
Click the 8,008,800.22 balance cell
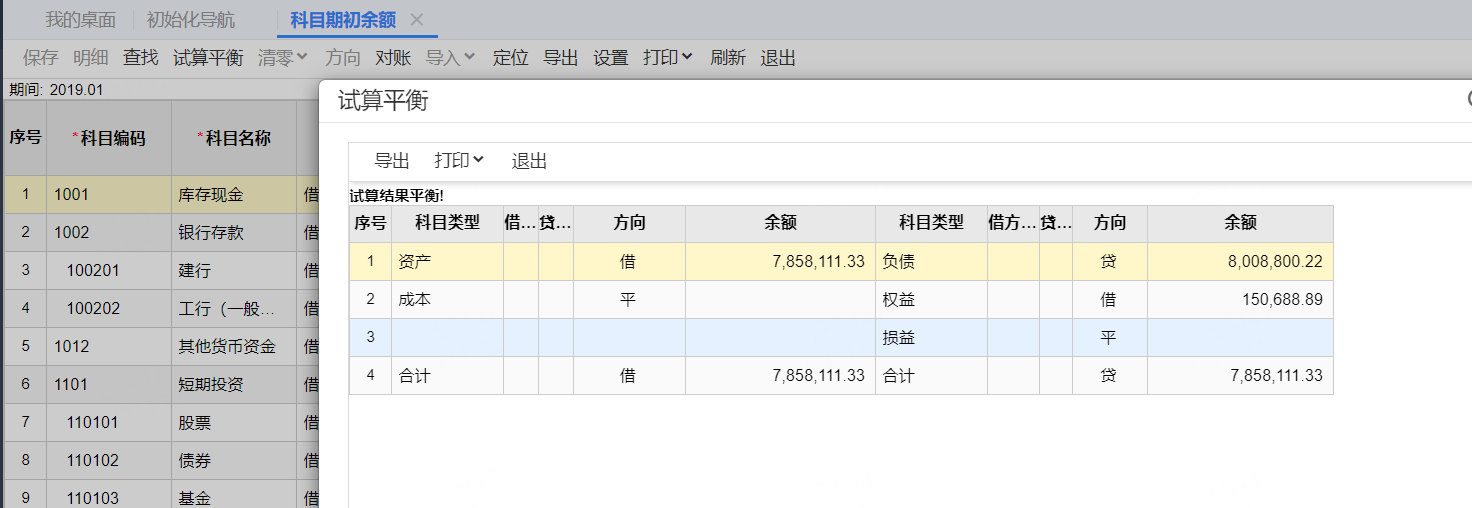coord(1240,262)
